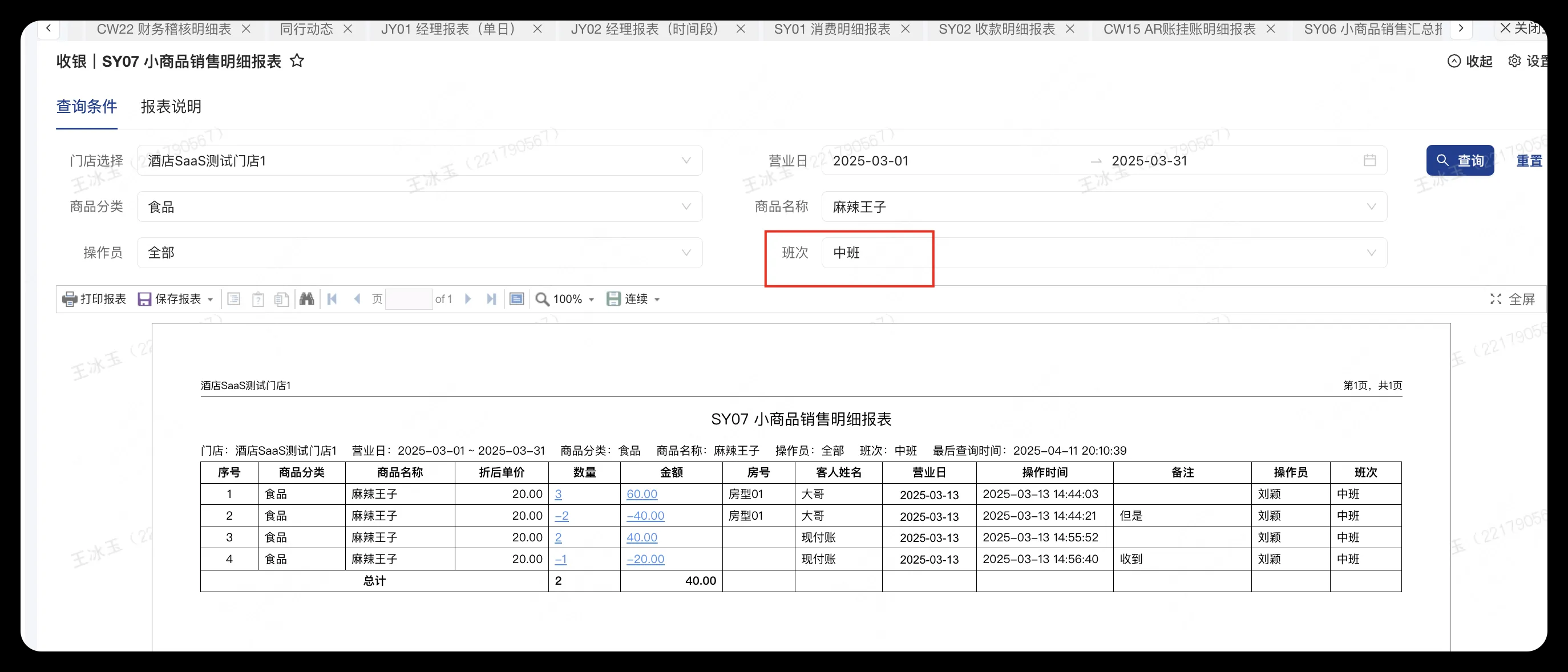Open the 班次 shift dropdown
The height and width of the screenshot is (672, 1568).
tap(1104, 253)
